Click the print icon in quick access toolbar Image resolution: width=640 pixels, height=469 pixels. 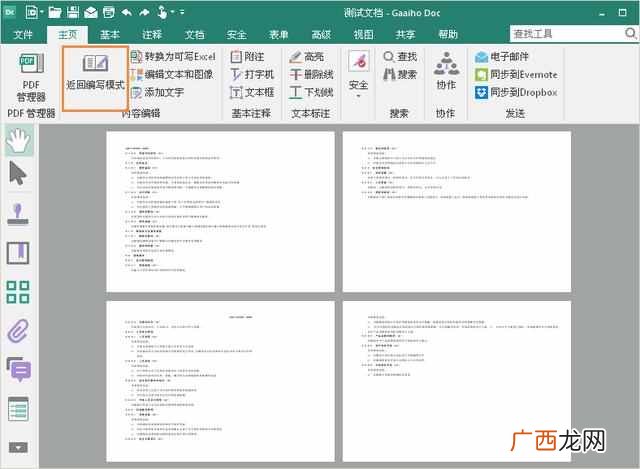109,13
